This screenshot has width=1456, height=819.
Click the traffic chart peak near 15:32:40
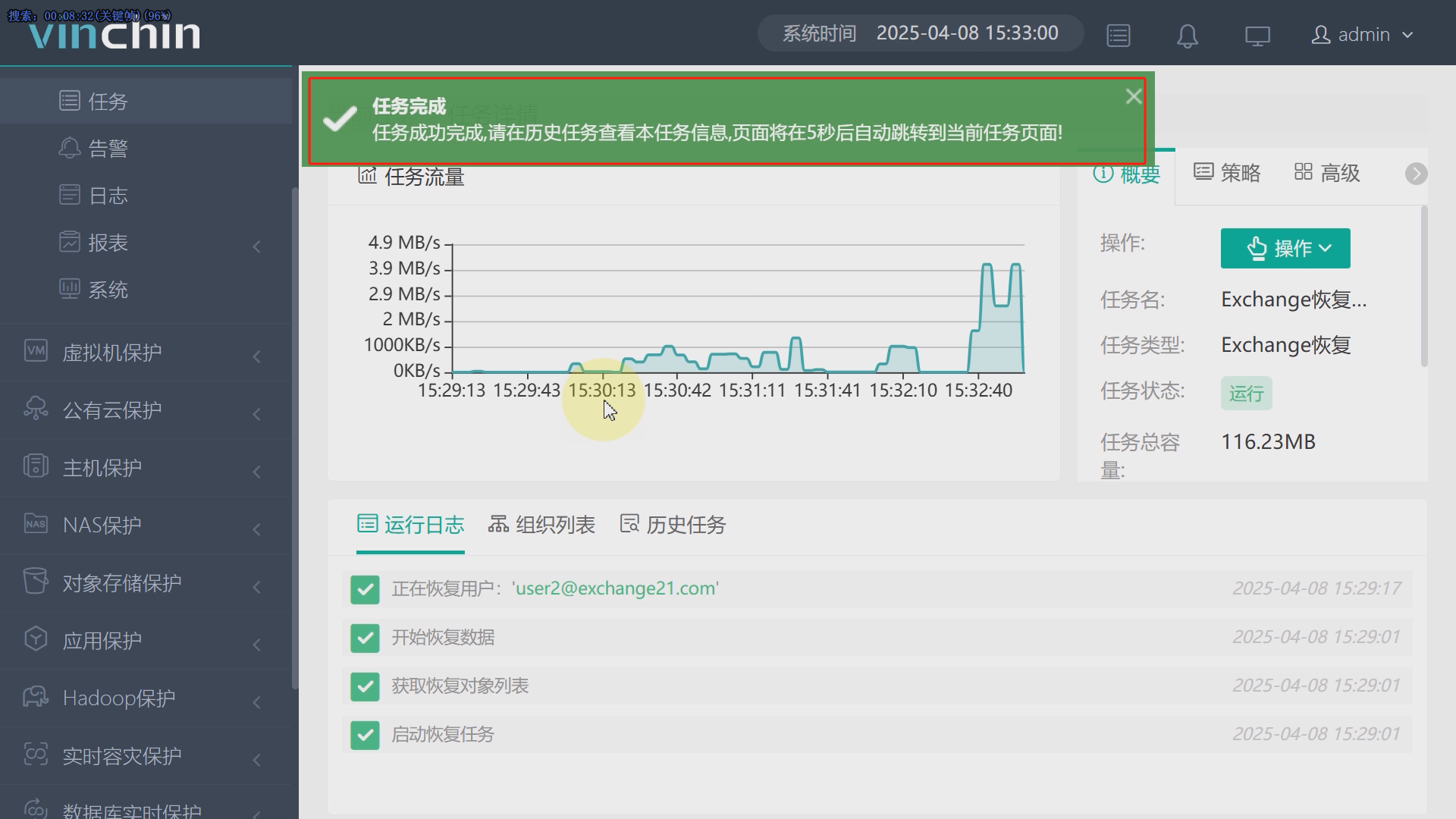(x=987, y=265)
